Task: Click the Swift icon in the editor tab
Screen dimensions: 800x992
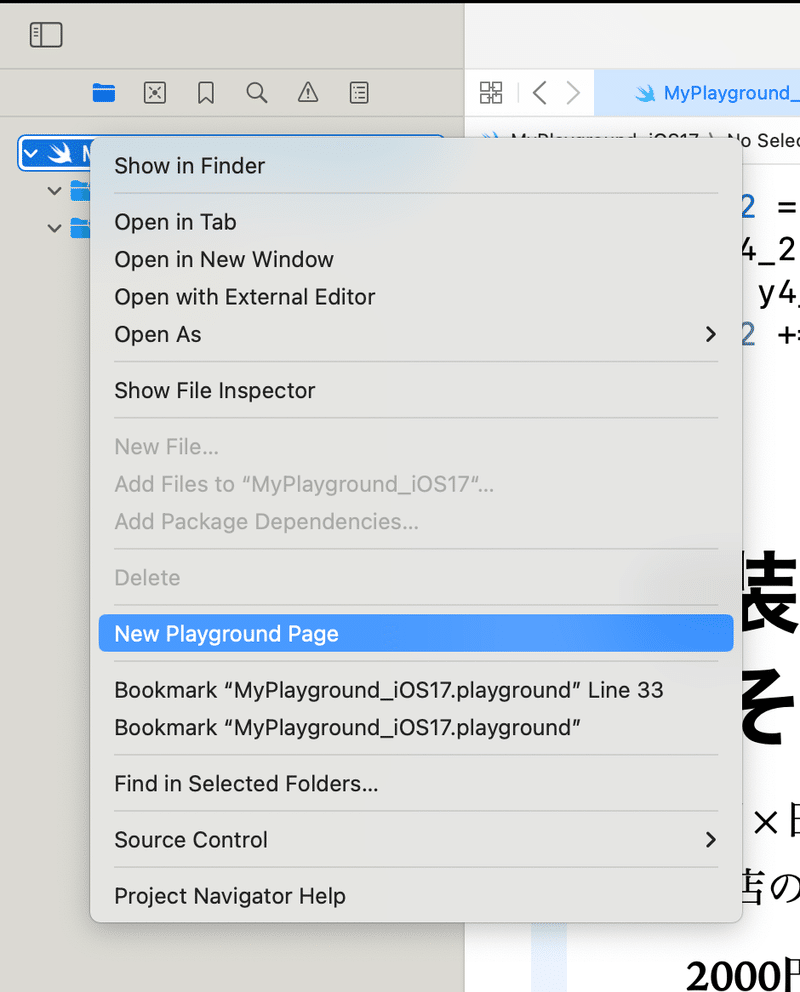Action: [x=645, y=94]
